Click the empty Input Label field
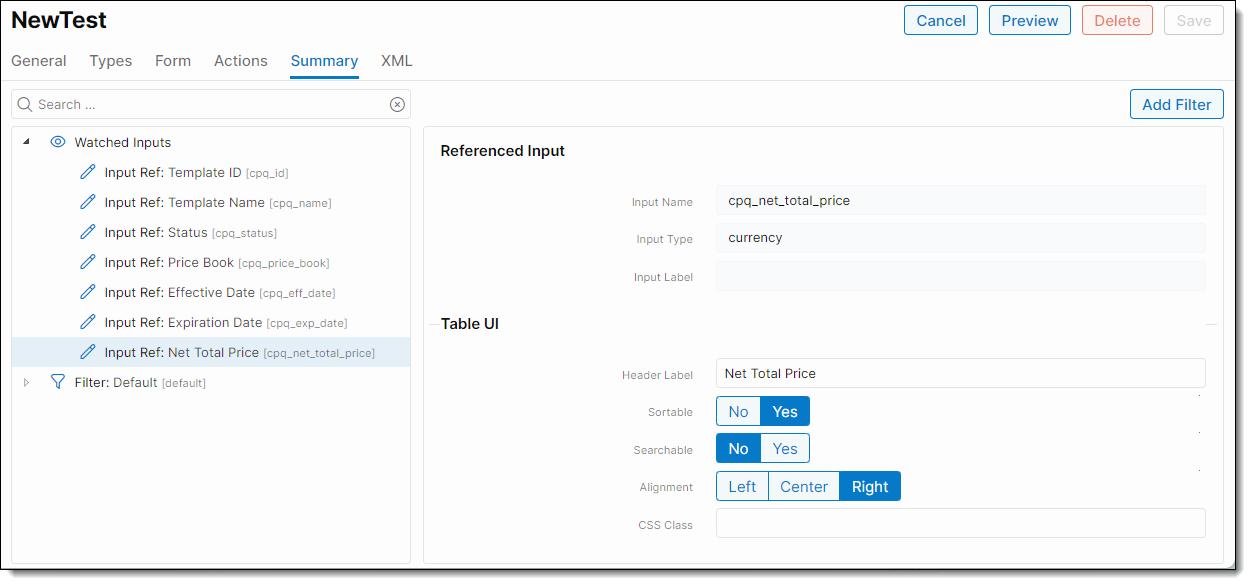1251x585 pixels. (961, 276)
